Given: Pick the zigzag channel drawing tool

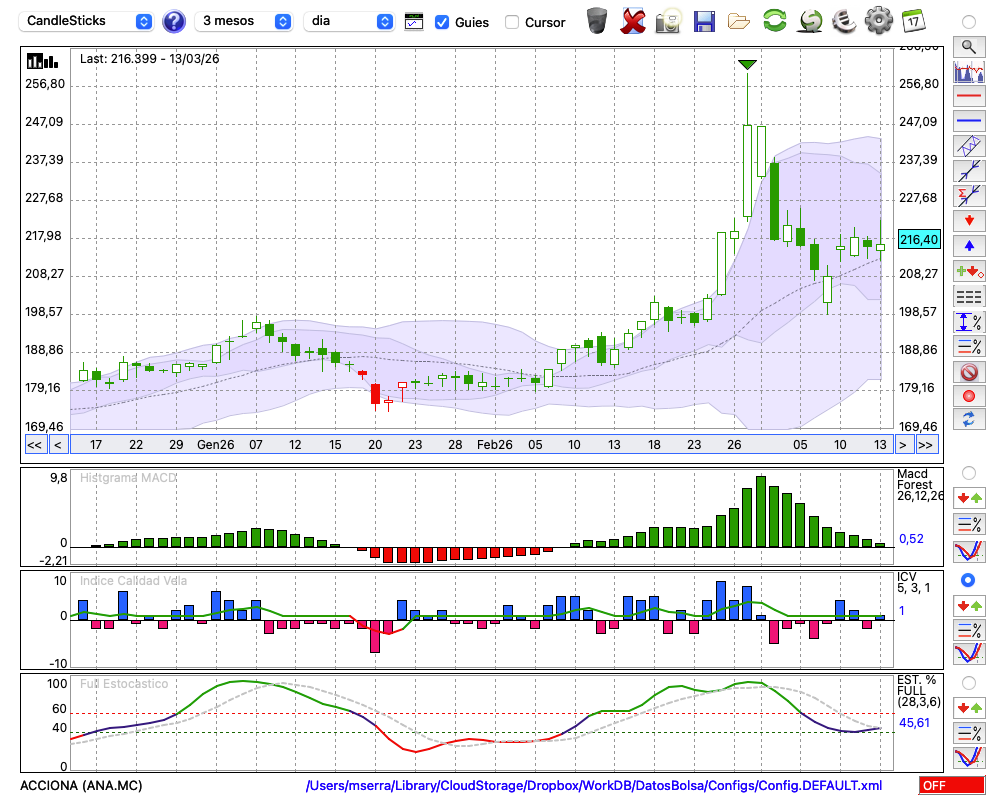Looking at the screenshot, I should pos(968,146).
